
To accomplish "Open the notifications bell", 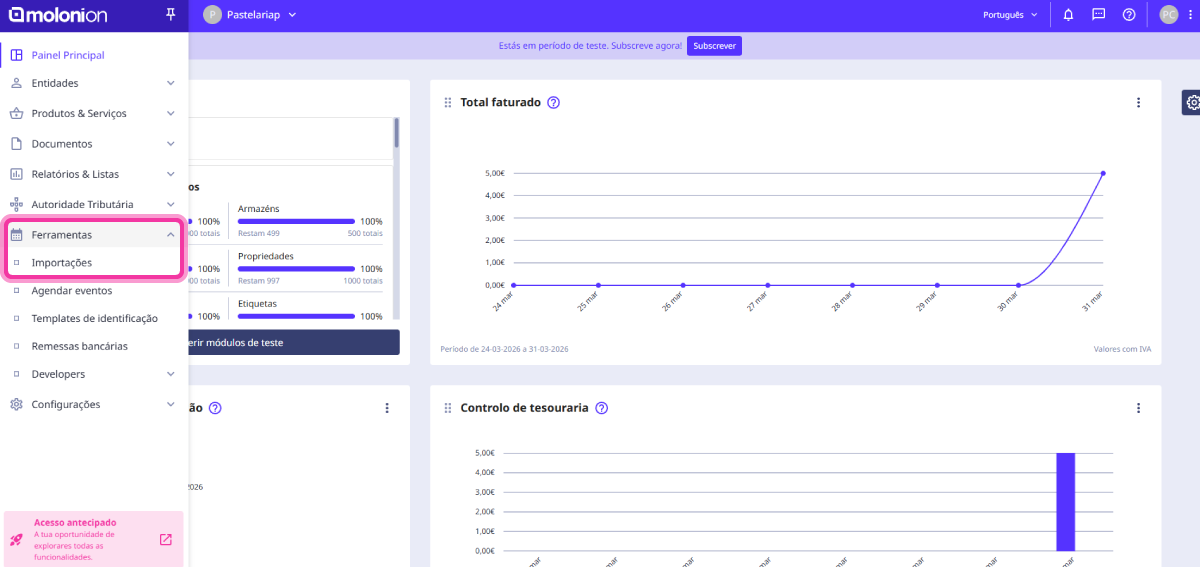I will coord(1068,15).
